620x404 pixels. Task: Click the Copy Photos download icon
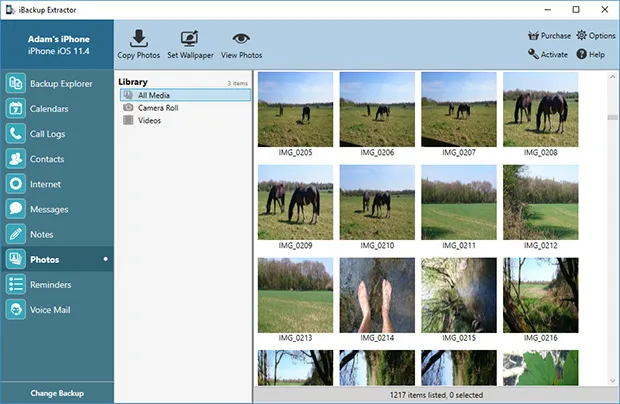[x=138, y=38]
